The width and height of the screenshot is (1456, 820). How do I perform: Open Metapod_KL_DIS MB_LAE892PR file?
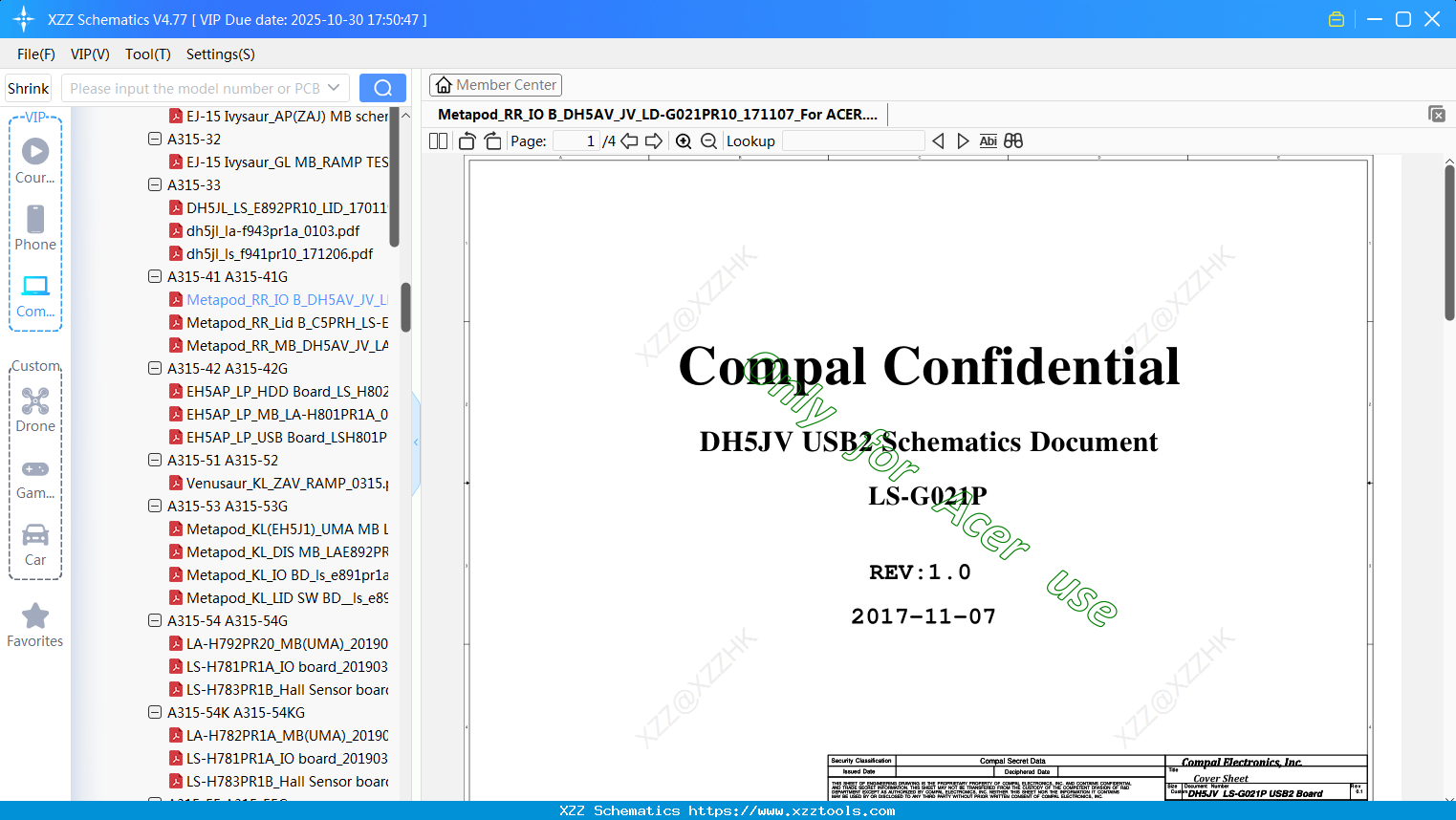pyautogui.click(x=279, y=551)
